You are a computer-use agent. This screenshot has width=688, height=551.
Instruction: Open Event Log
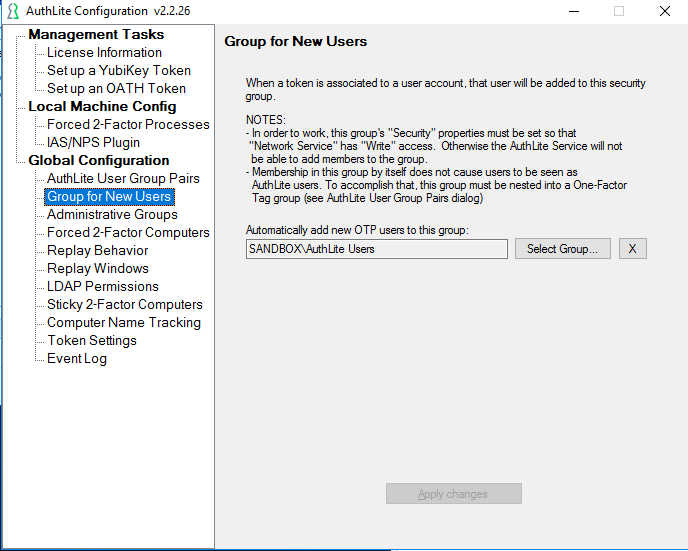77,358
